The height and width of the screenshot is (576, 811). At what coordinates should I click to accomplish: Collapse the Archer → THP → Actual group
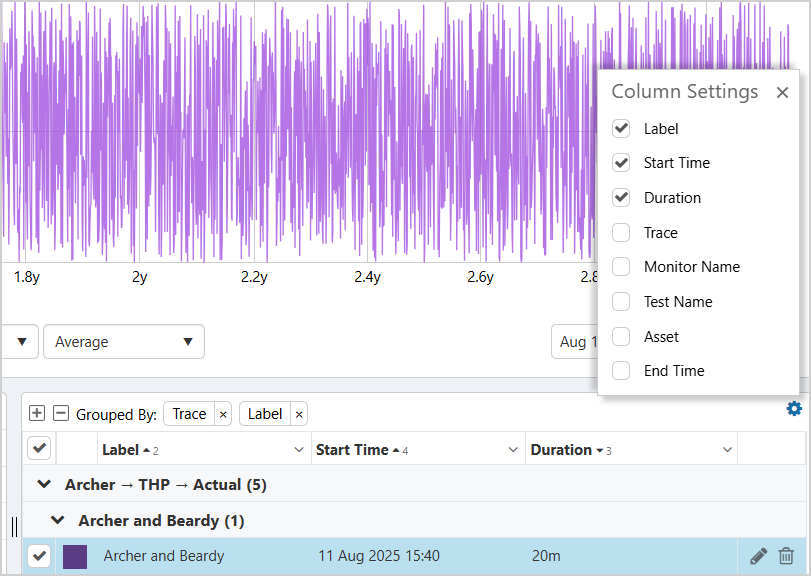[x=44, y=485]
